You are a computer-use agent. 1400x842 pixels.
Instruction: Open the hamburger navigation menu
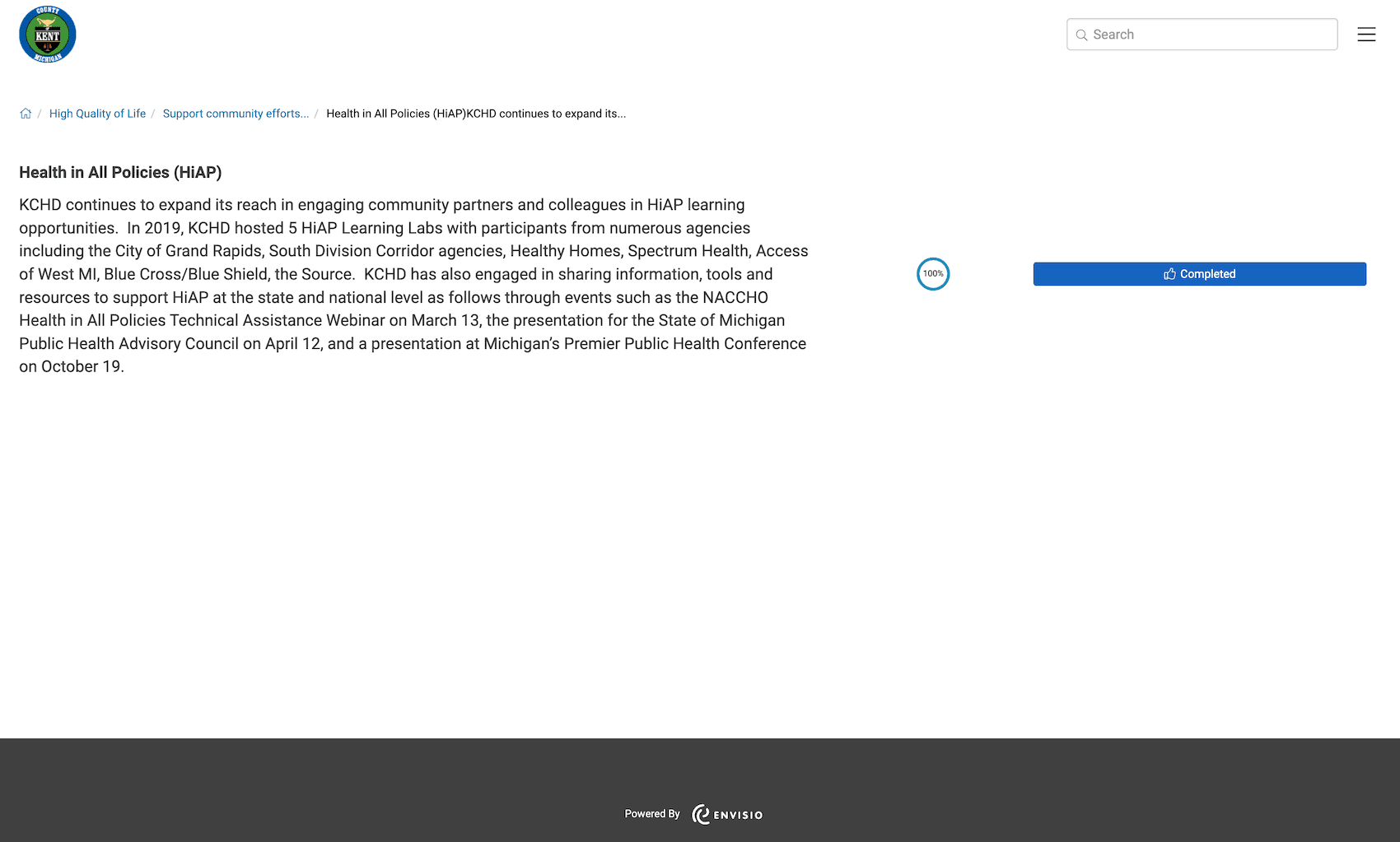(1366, 35)
